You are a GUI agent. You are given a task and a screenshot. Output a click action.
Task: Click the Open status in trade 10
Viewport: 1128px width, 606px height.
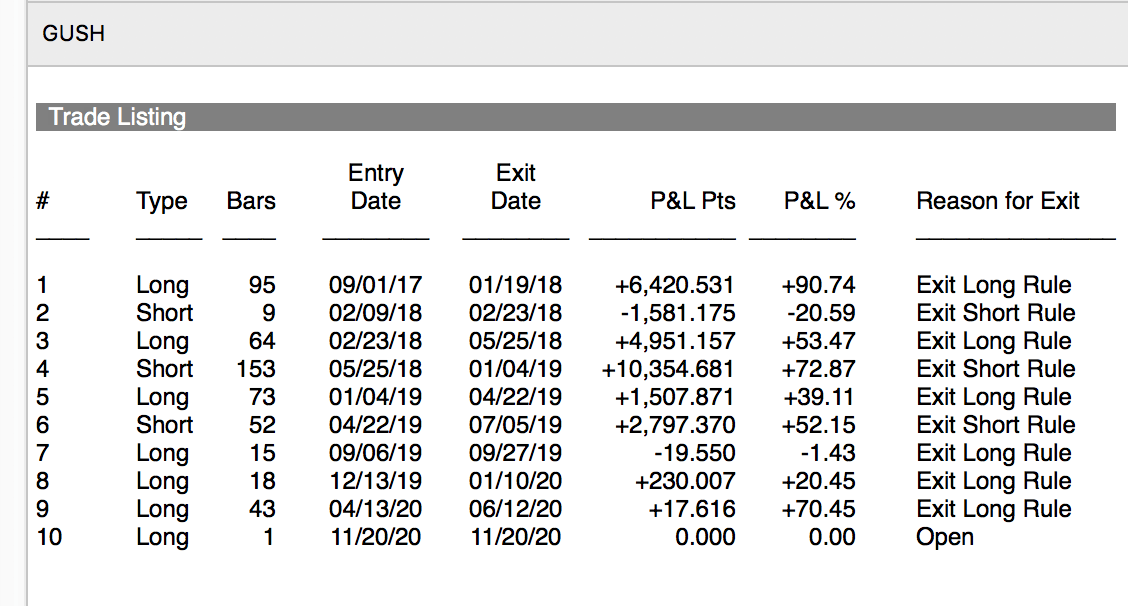(944, 537)
